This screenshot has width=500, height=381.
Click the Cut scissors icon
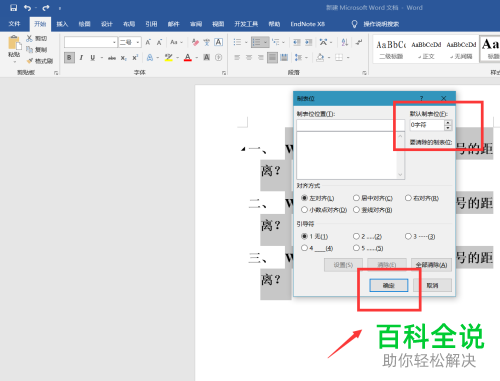coord(29,39)
